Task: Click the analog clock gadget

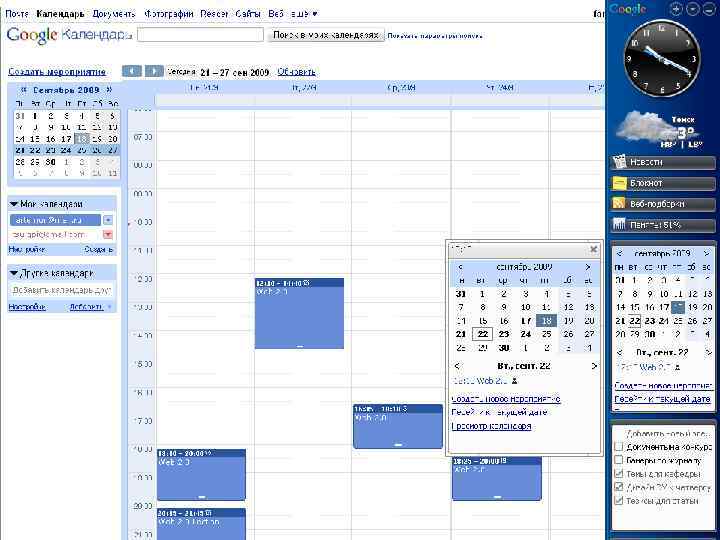Action: coord(662,58)
